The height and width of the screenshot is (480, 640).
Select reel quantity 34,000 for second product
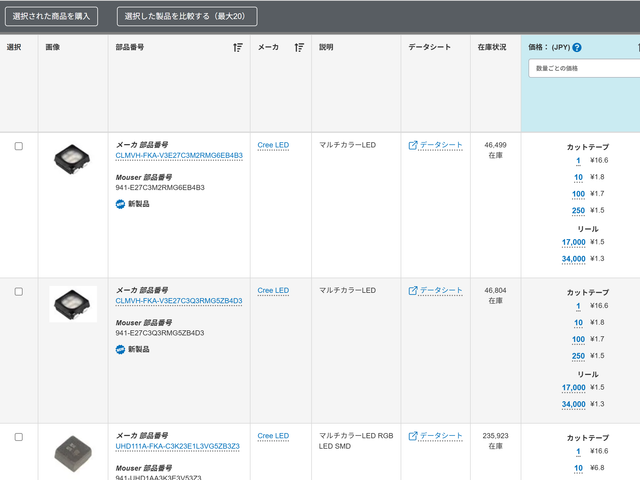(573, 404)
